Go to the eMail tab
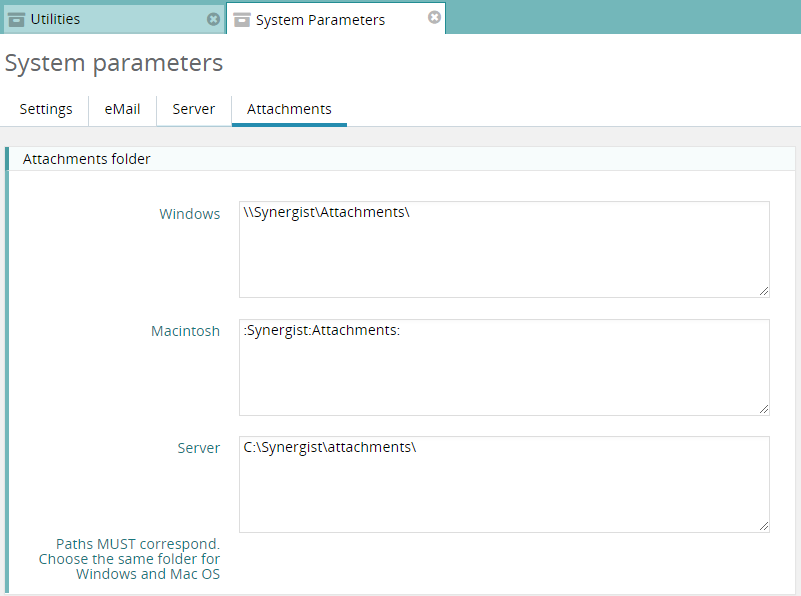Viewport: 801px width, 596px height. click(x=122, y=109)
